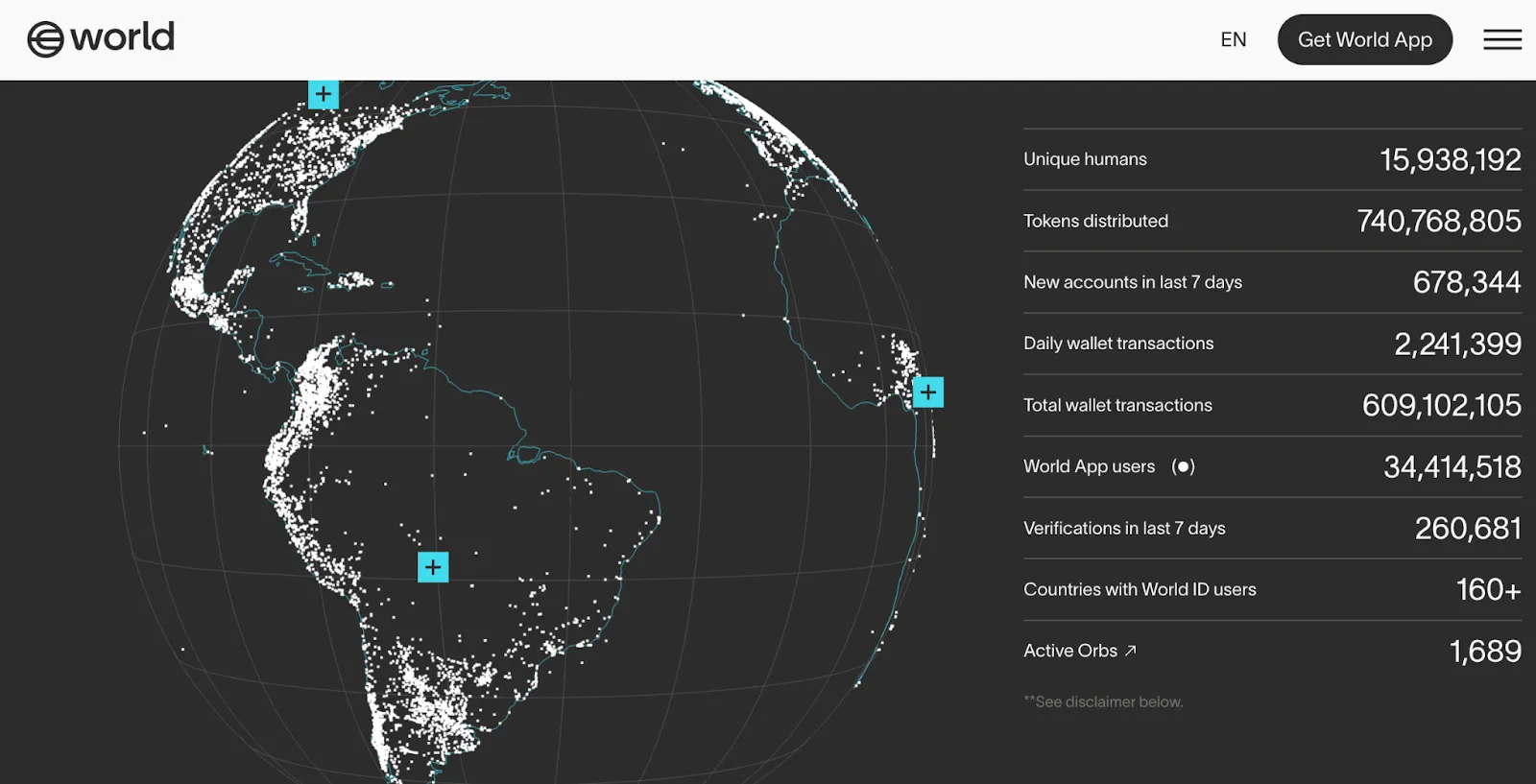Click the world wordmark text
Screen dimensions: 1536x784
123,37
